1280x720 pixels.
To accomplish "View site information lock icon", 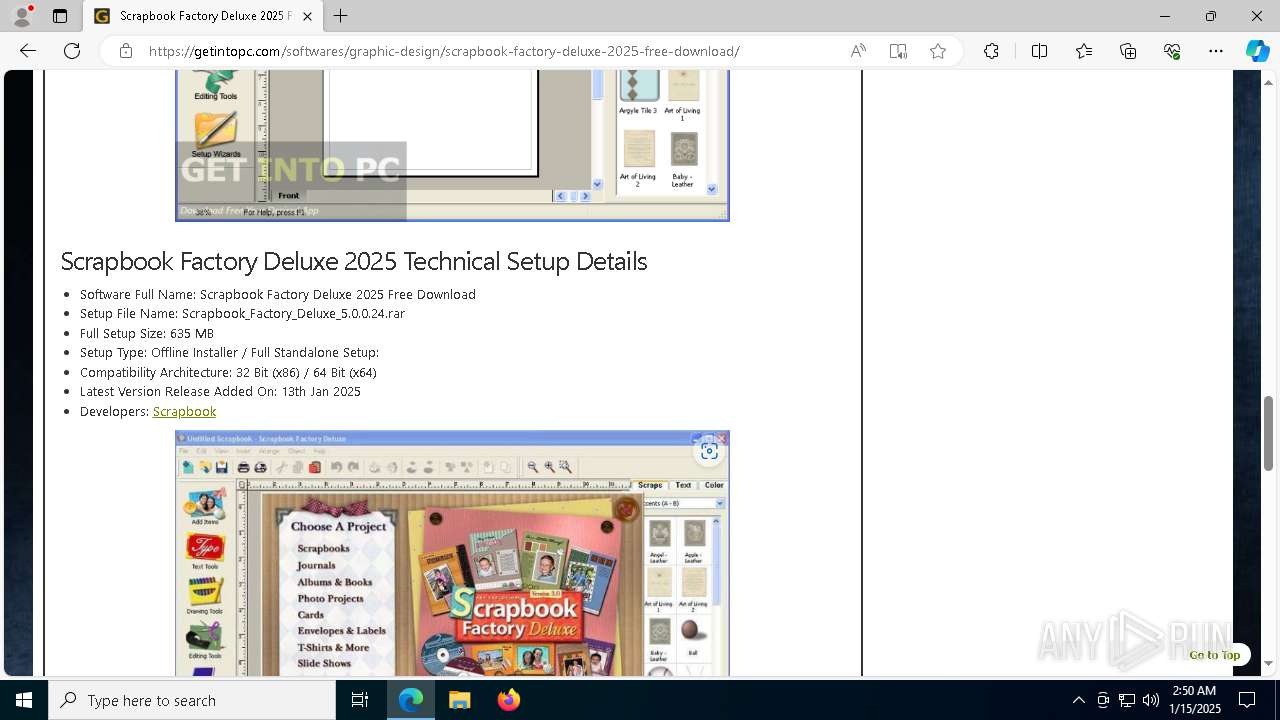I will [125, 51].
